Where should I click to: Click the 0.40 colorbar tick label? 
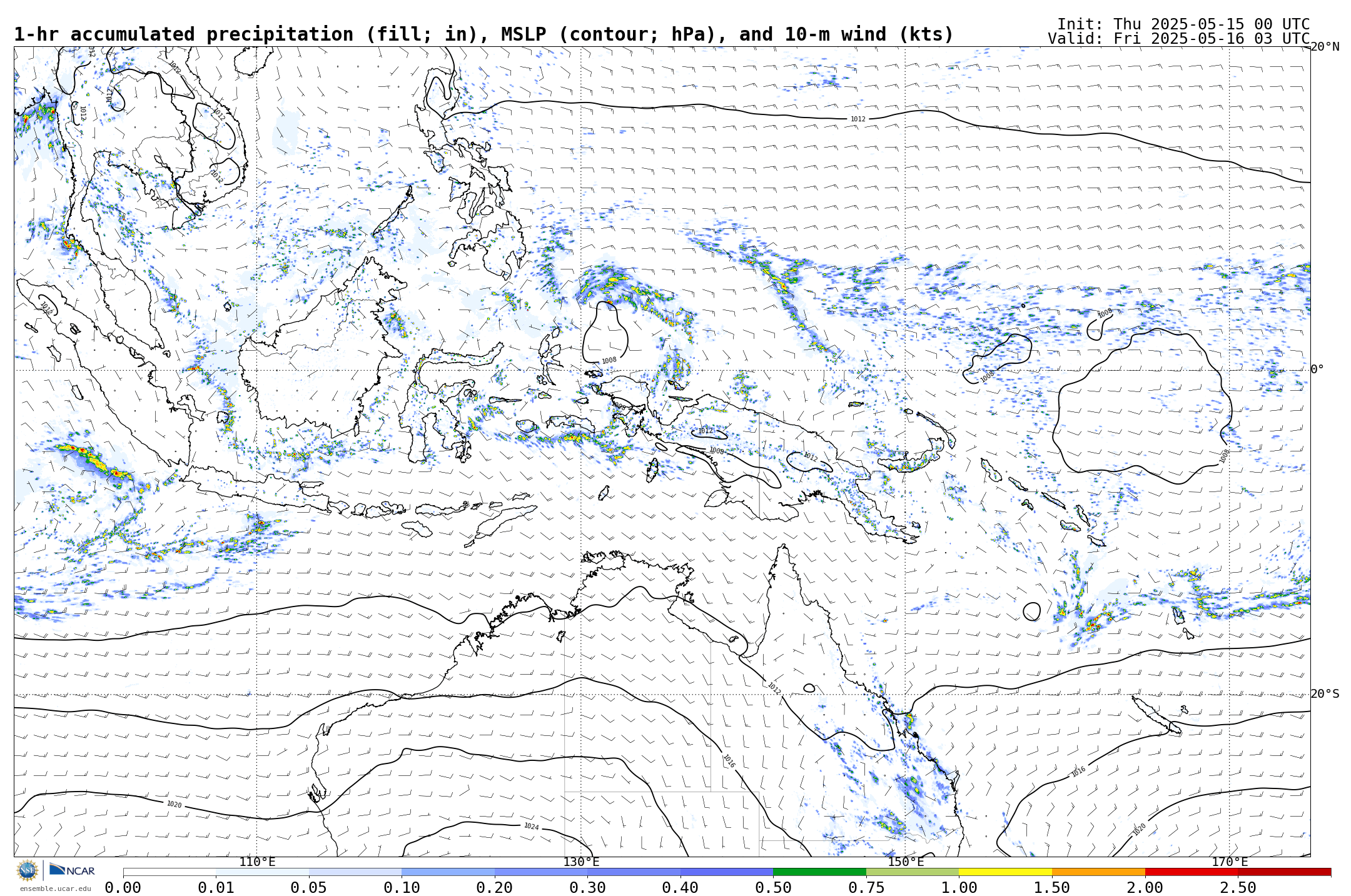pyautogui.click(x=681, y=888)
